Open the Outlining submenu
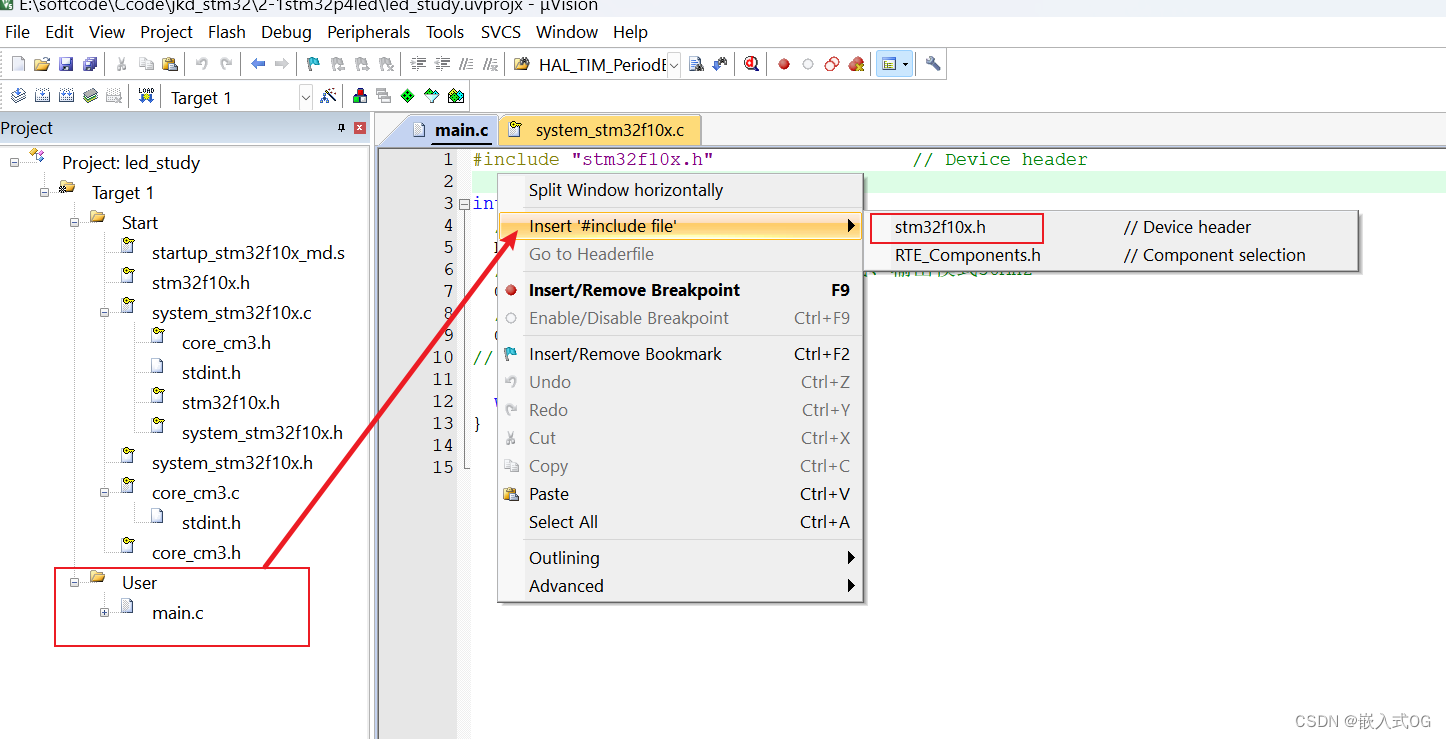This screenshot has height=739, width=1446. coord(680,558)
